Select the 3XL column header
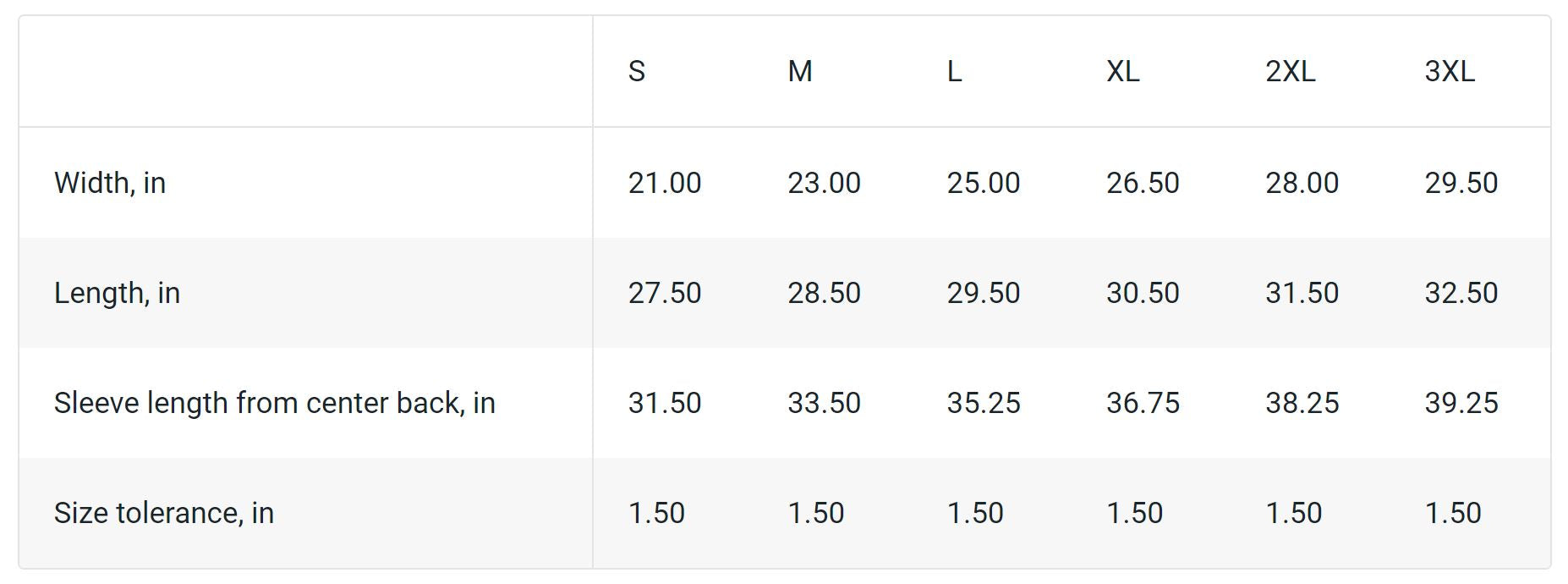 pyautogui.click(x=1449, y=71)
